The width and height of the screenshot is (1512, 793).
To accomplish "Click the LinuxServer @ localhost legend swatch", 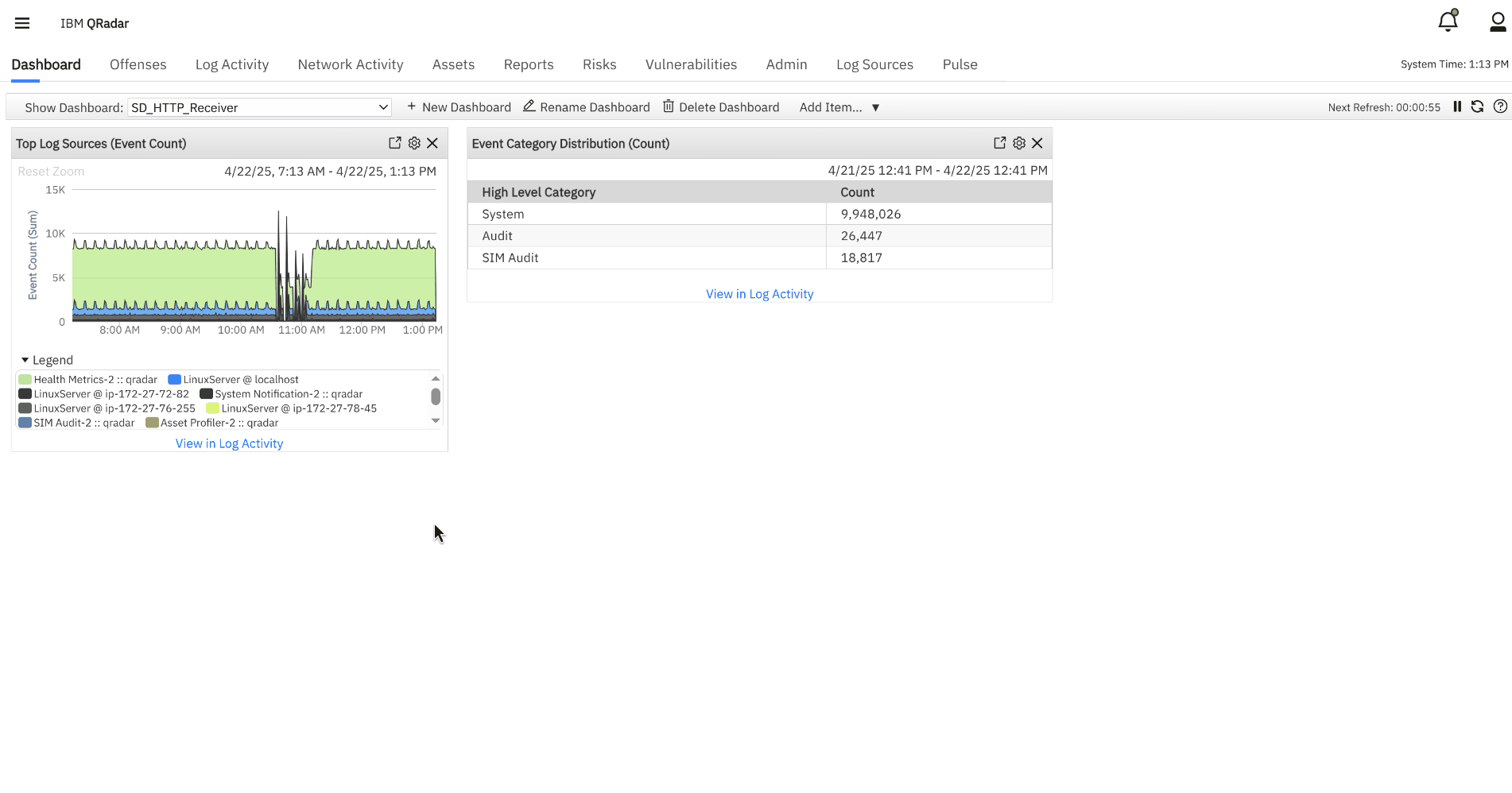I will click(x=175, y=380).
